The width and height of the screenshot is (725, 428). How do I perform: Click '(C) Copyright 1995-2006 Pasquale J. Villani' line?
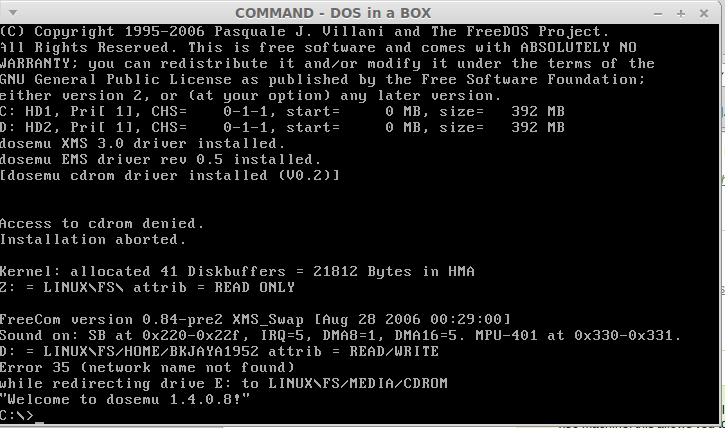[x=305, y=31]
